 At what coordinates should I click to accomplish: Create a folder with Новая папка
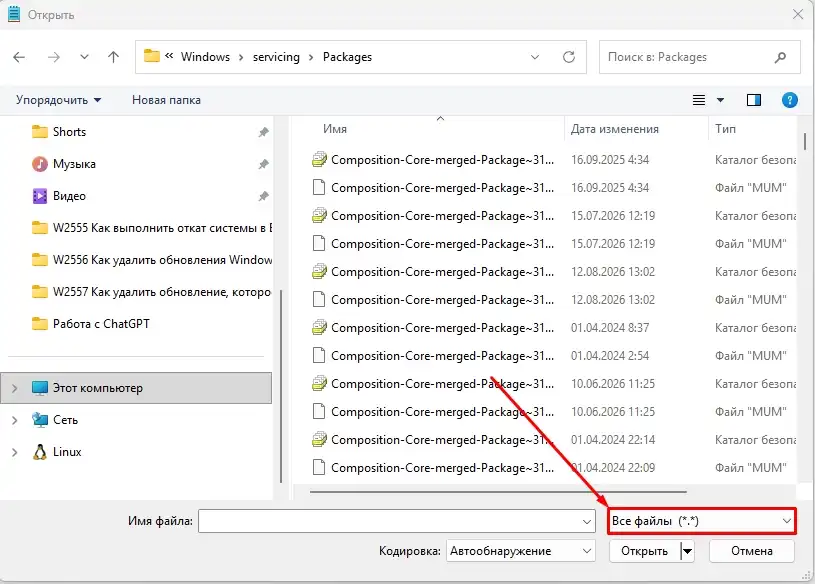coord(166,100)
